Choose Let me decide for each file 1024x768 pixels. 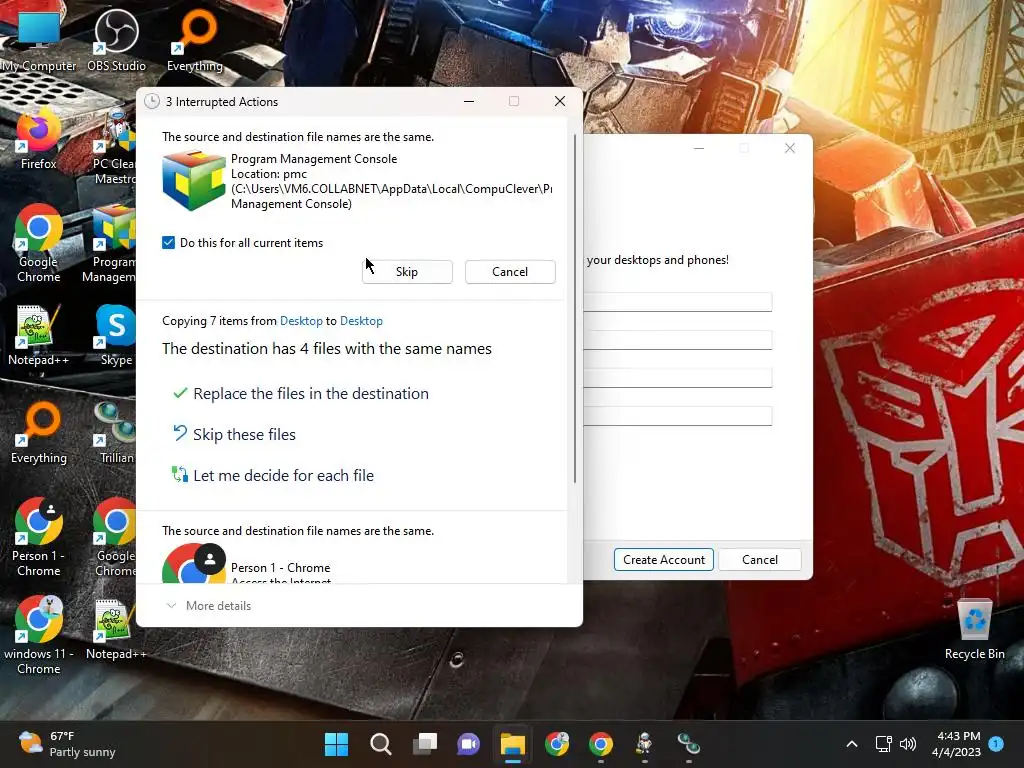(273, 475)
